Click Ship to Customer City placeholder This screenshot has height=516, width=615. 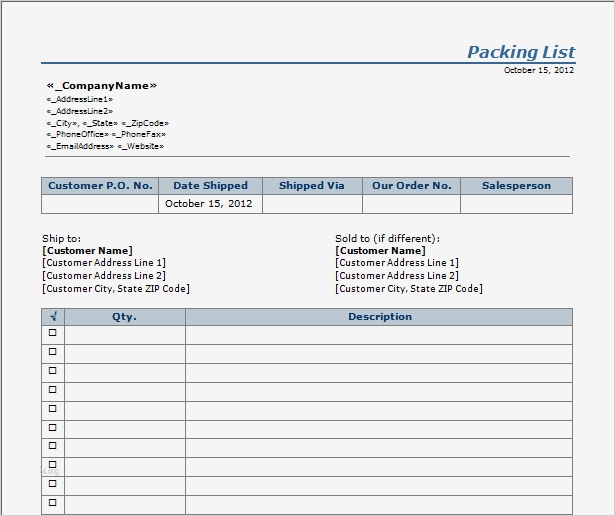click(116, 289)
